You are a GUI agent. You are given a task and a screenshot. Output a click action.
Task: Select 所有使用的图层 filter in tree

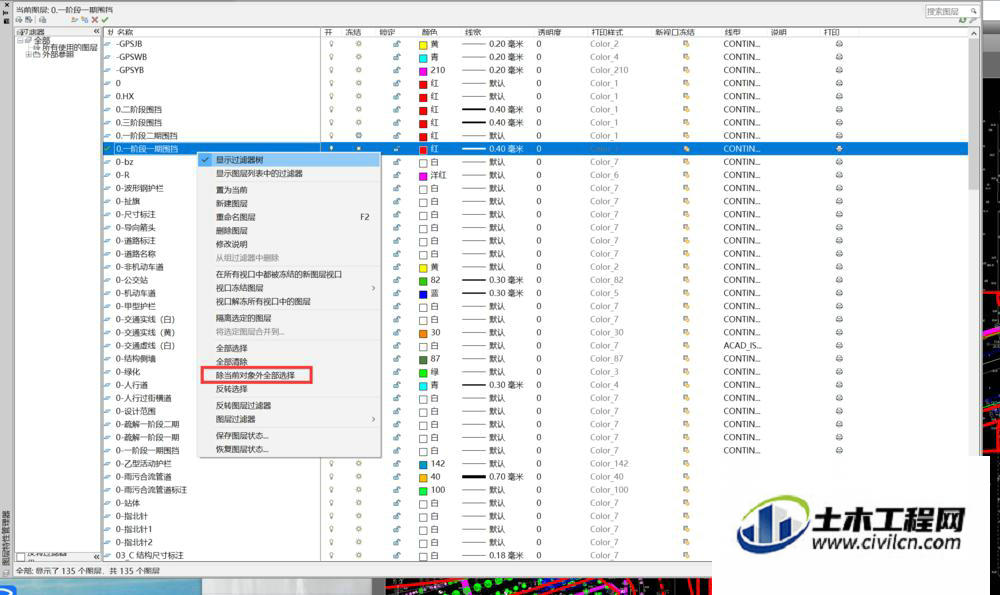pos(70,47)
